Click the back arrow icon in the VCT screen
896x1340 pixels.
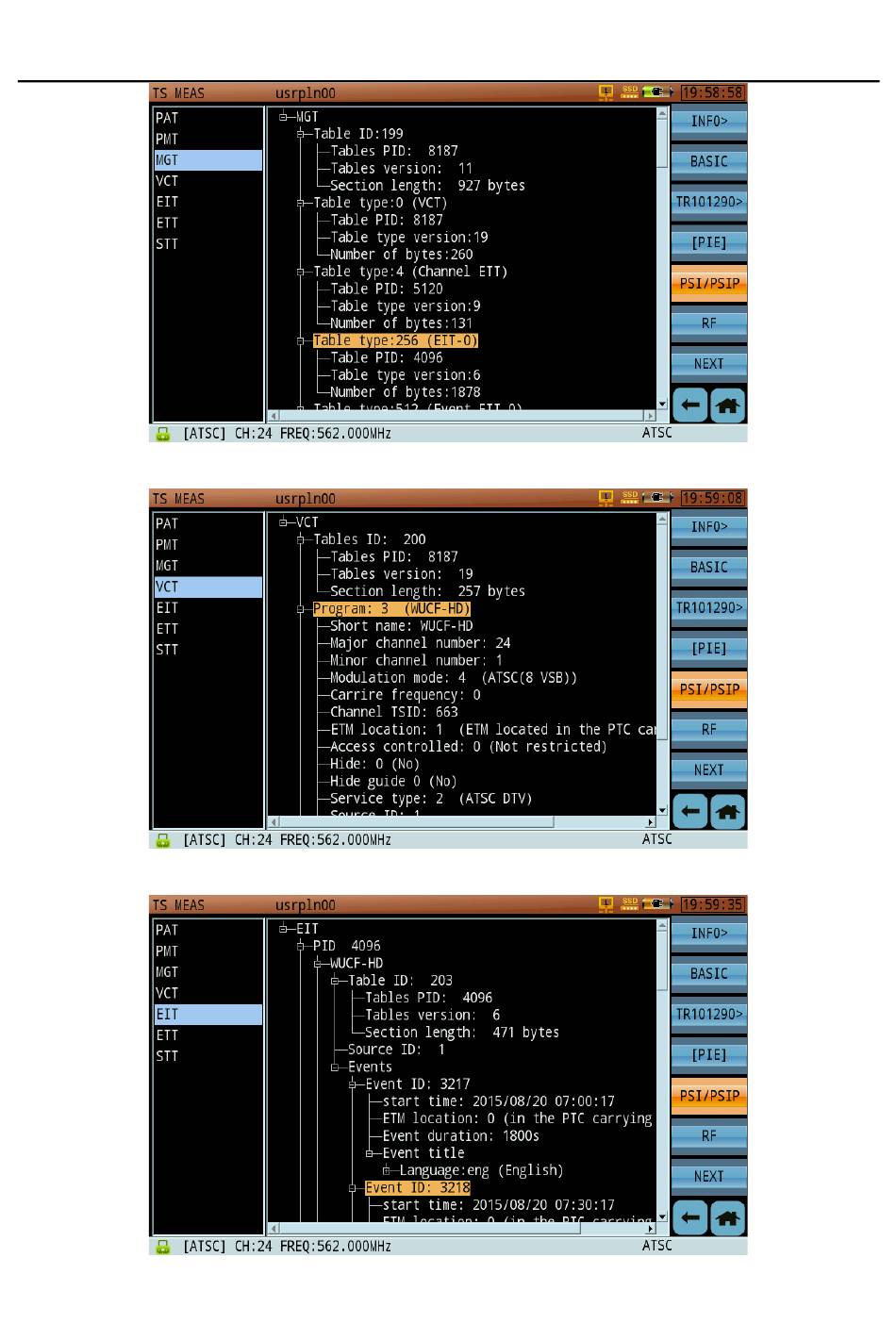coord(689,811)
